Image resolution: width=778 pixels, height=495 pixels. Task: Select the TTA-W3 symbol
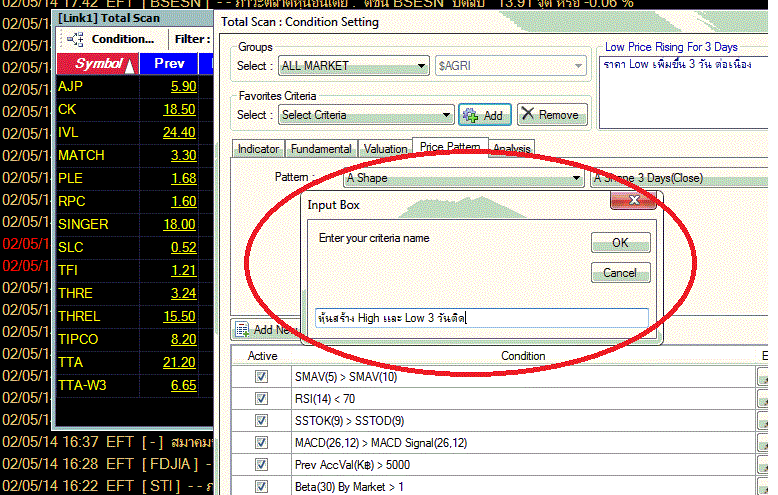(x=82, y=385)
